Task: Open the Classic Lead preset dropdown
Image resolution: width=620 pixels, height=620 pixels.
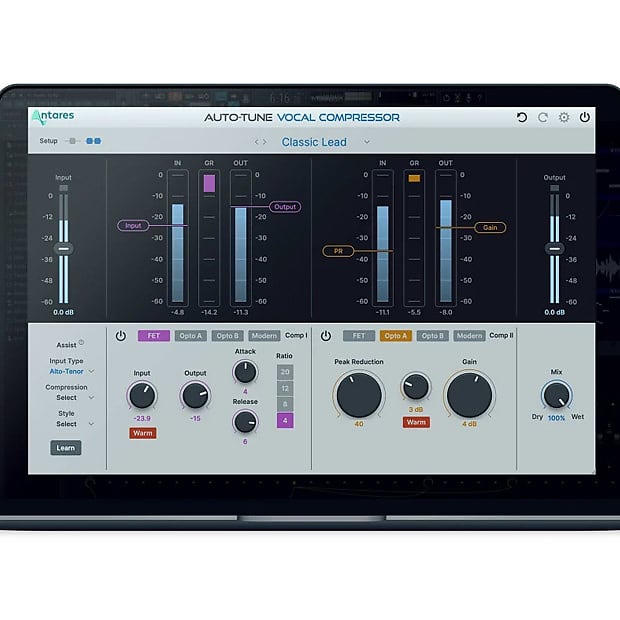Action: pos(367,142)
